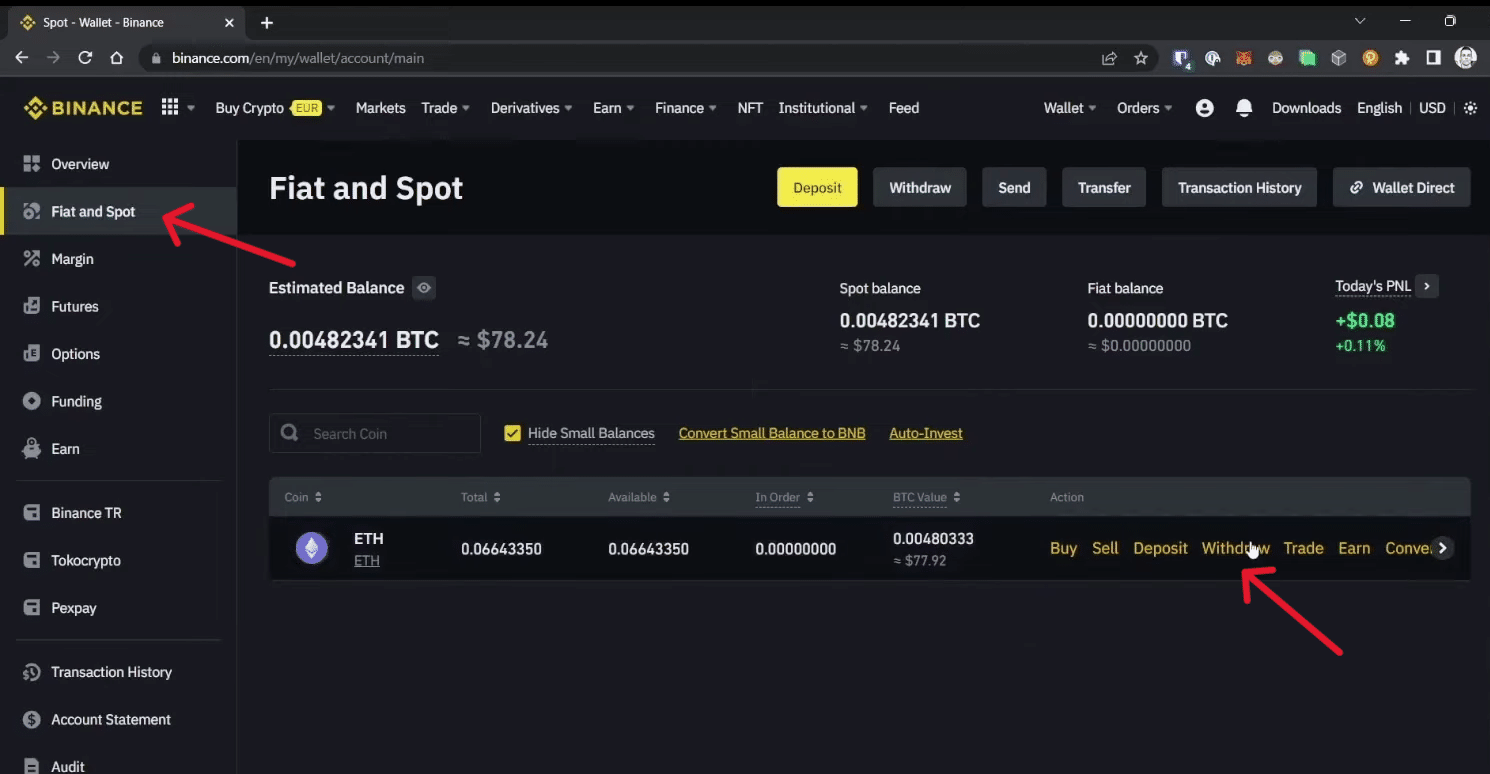This screenshot has width=1490, height=774.
Task: Click Convert Small Balance to BNB link
Action: 771,433
